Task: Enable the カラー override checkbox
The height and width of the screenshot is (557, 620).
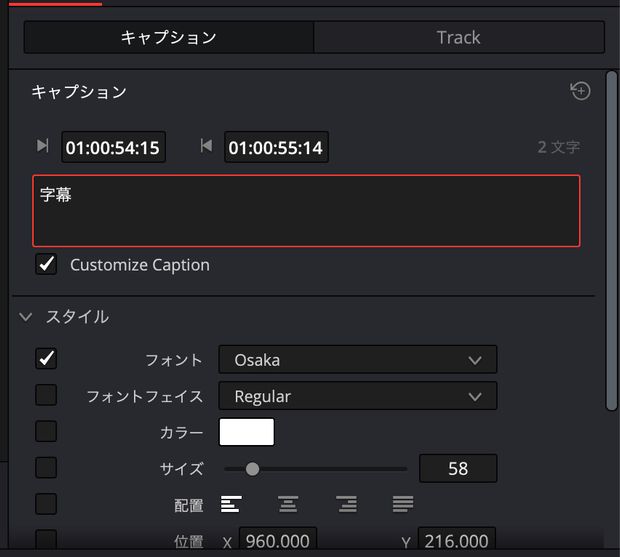Action: (46, 431)
